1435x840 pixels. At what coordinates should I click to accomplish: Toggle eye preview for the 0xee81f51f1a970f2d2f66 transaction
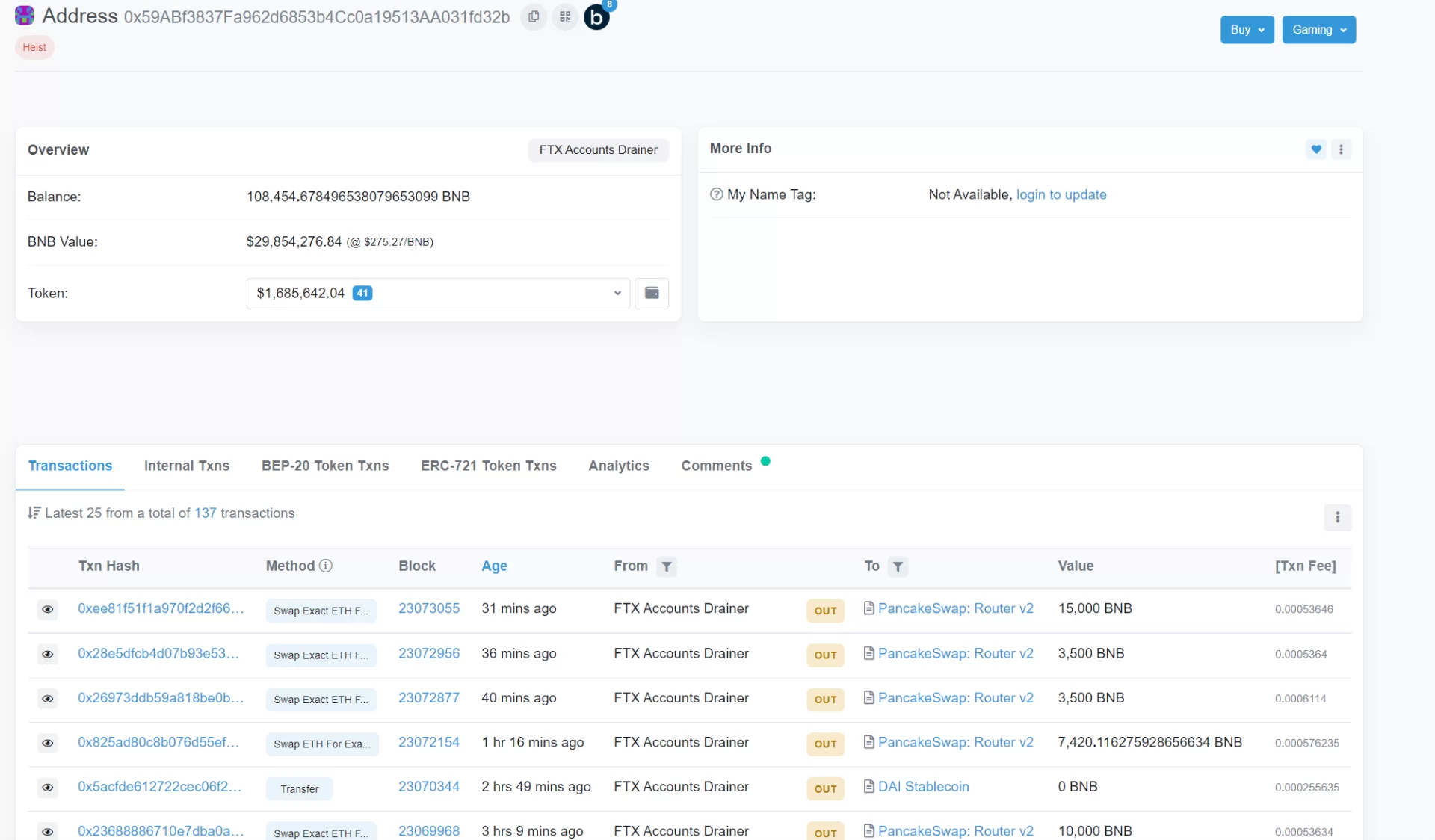(x=47, y=610)
